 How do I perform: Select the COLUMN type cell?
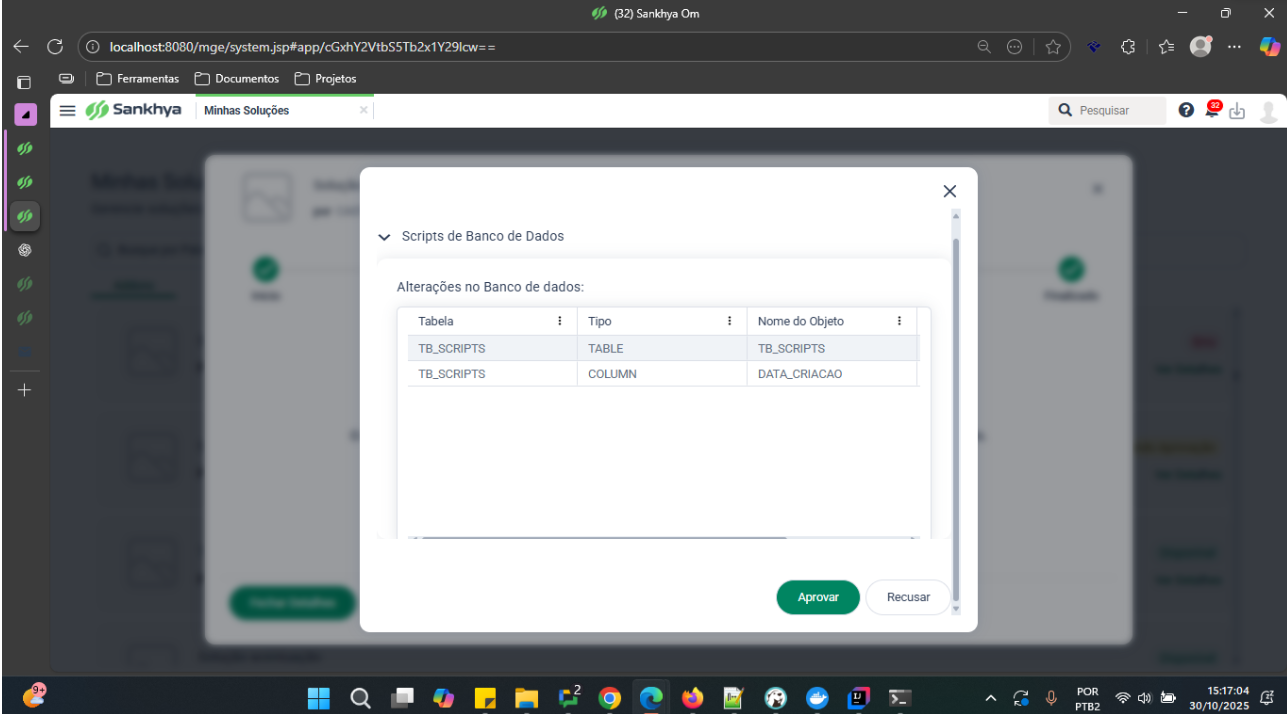(662, 374)
